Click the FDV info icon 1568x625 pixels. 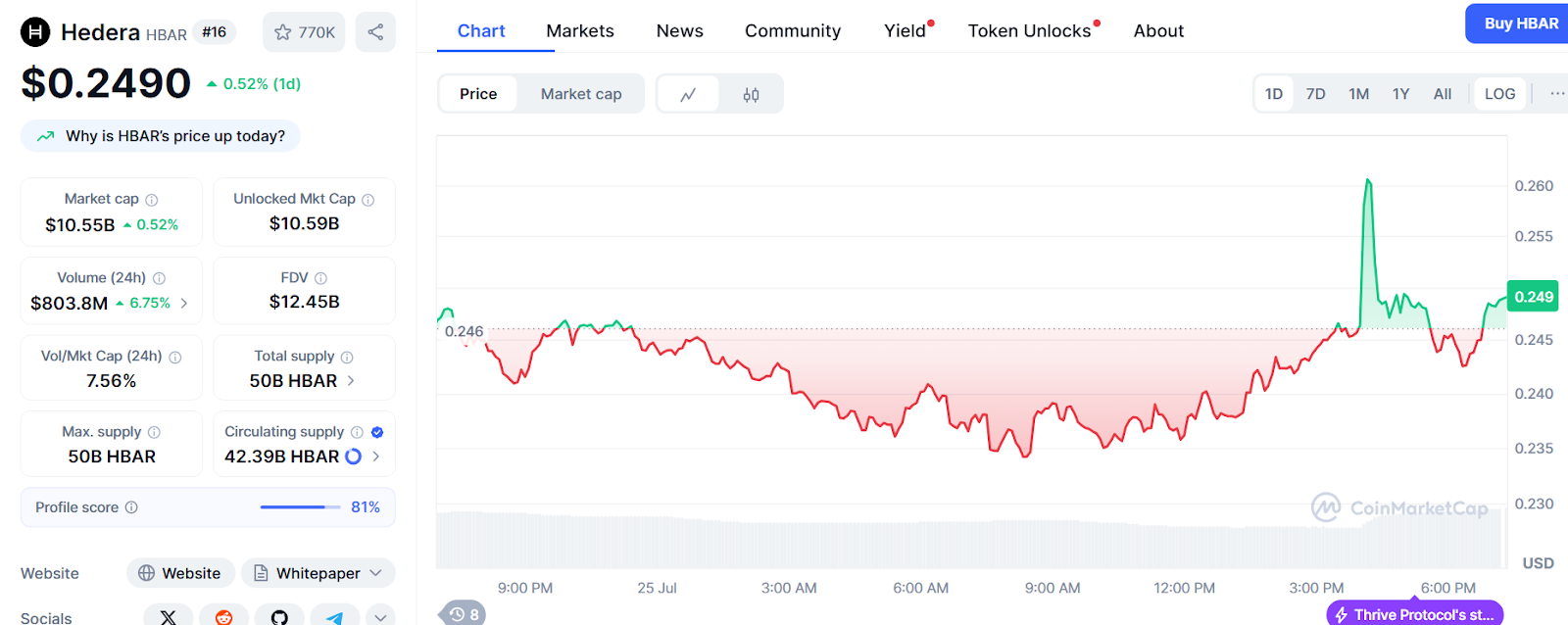tap(321, 278)
